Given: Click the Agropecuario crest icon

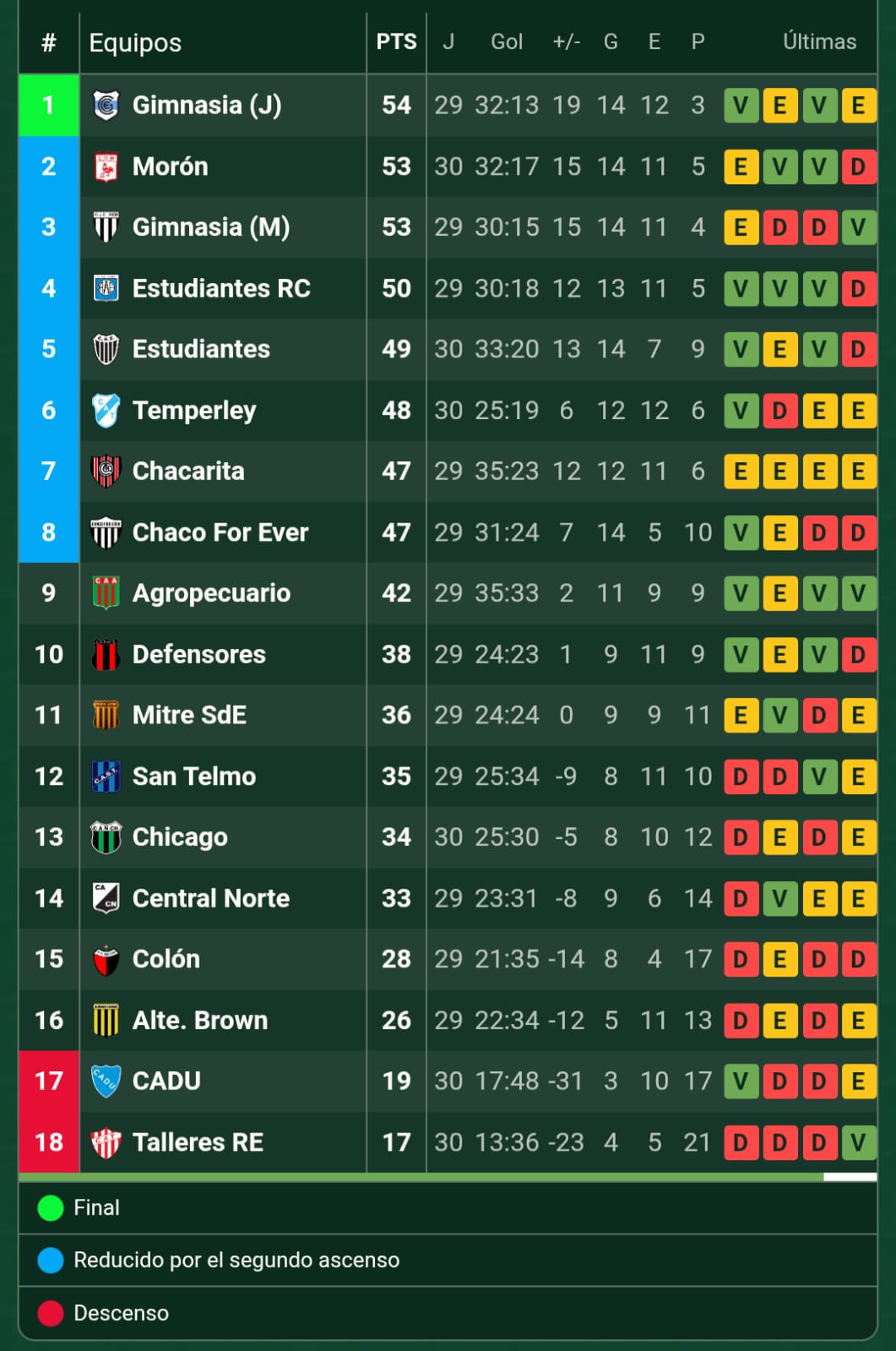Looking at the screenshot, I should (106, 593).
